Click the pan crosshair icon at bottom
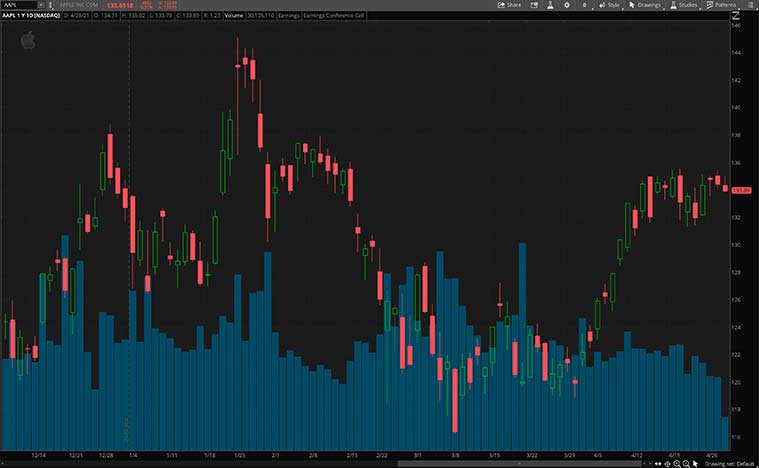The height and width of the screenshot is (468, 759). point(668,464)
